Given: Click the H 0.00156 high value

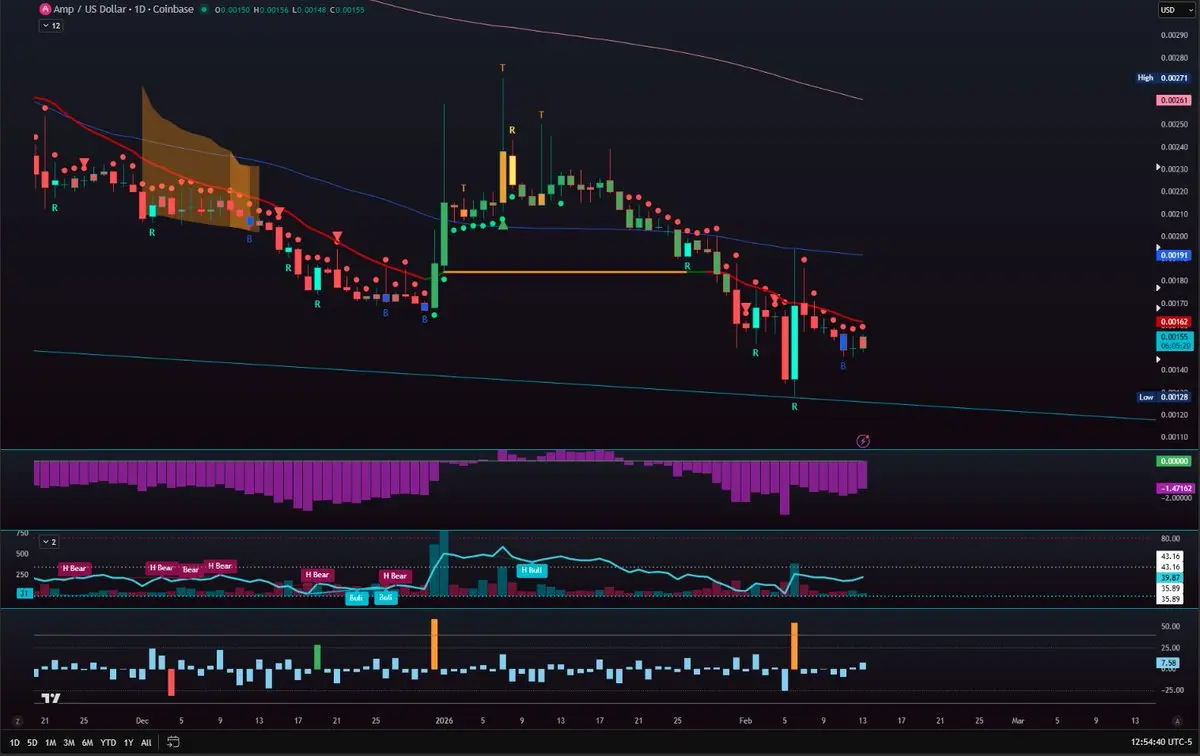Looking at the screenshot, I should click(x=271, y=9).
